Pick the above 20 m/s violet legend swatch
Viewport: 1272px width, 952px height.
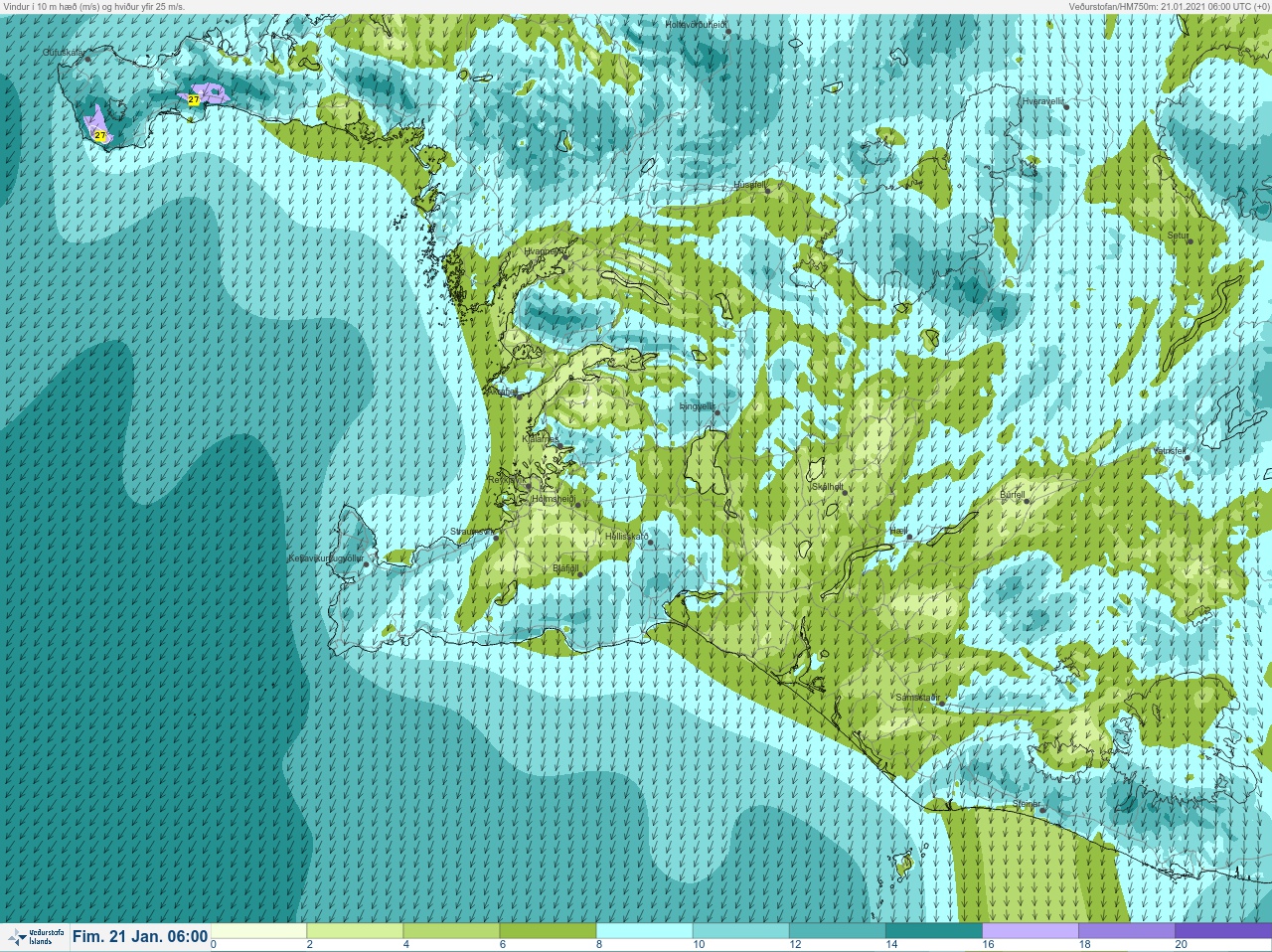click(1222, 931)
